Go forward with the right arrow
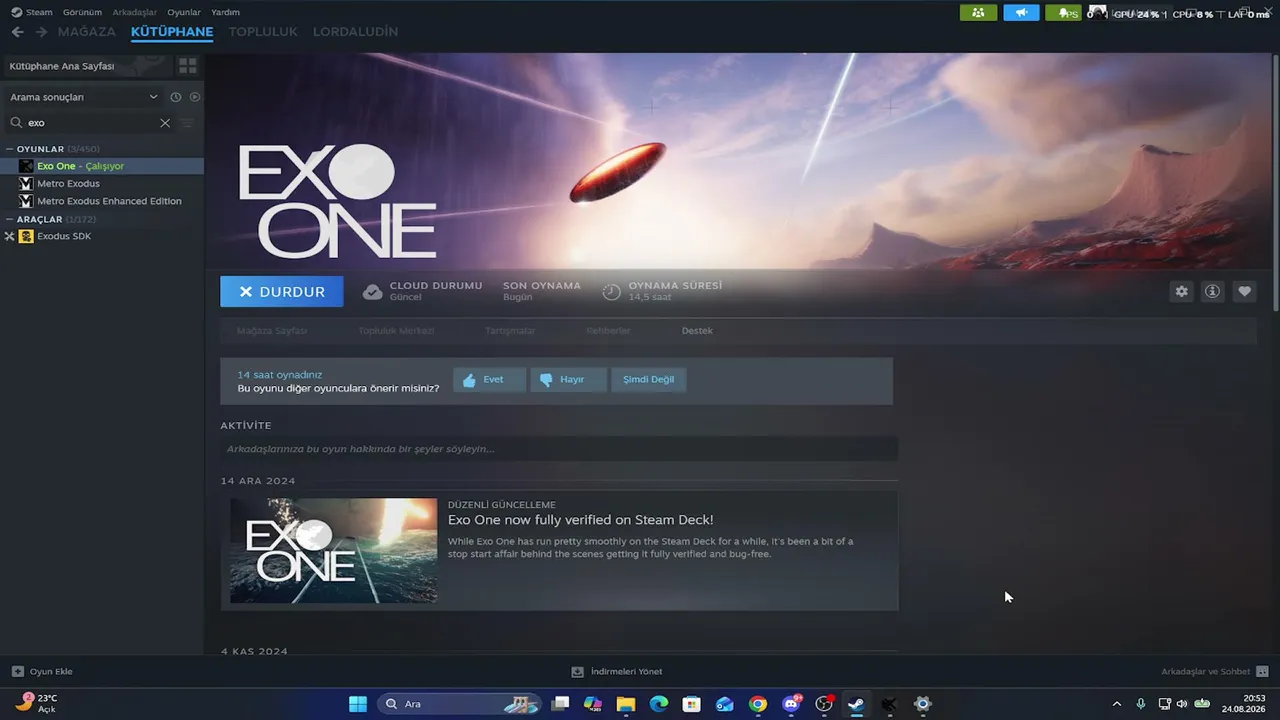The height and width of the screenshot is (720, 1280). point(41,32)
